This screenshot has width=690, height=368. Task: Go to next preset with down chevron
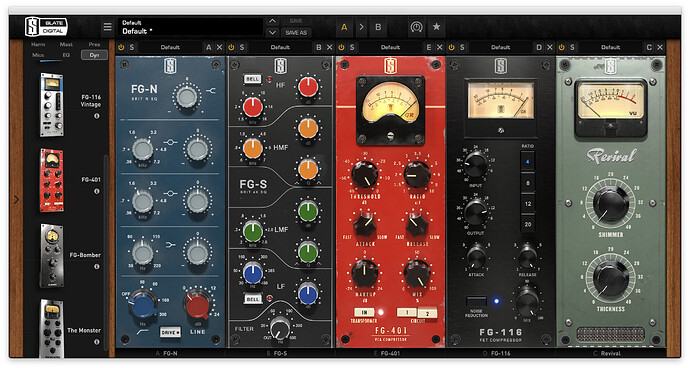click(272, 33)
